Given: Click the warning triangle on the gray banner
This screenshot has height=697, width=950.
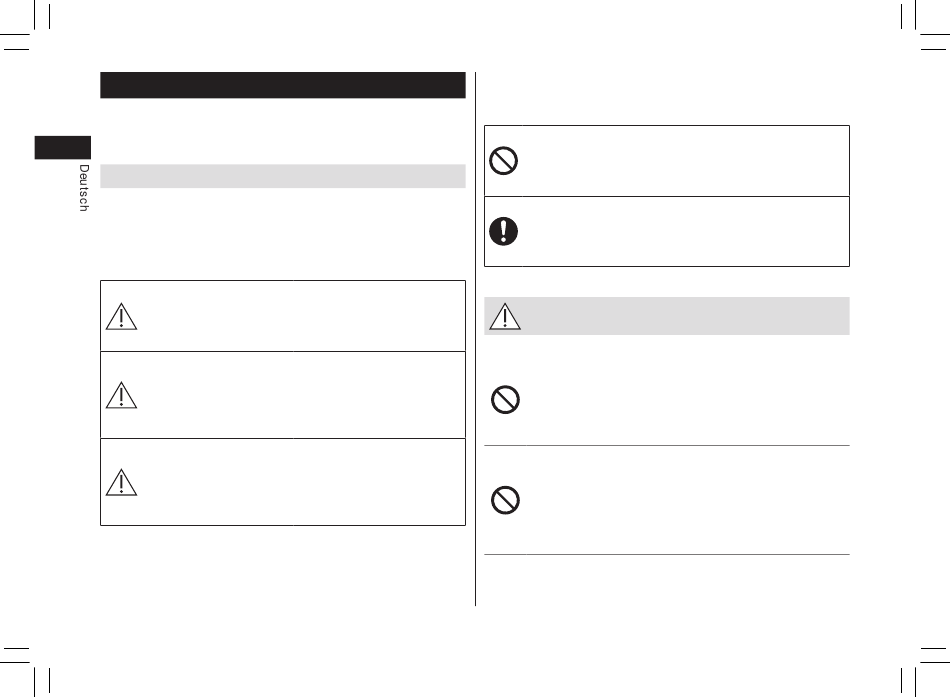Looking at the screenshot, I should coord(505,316).
